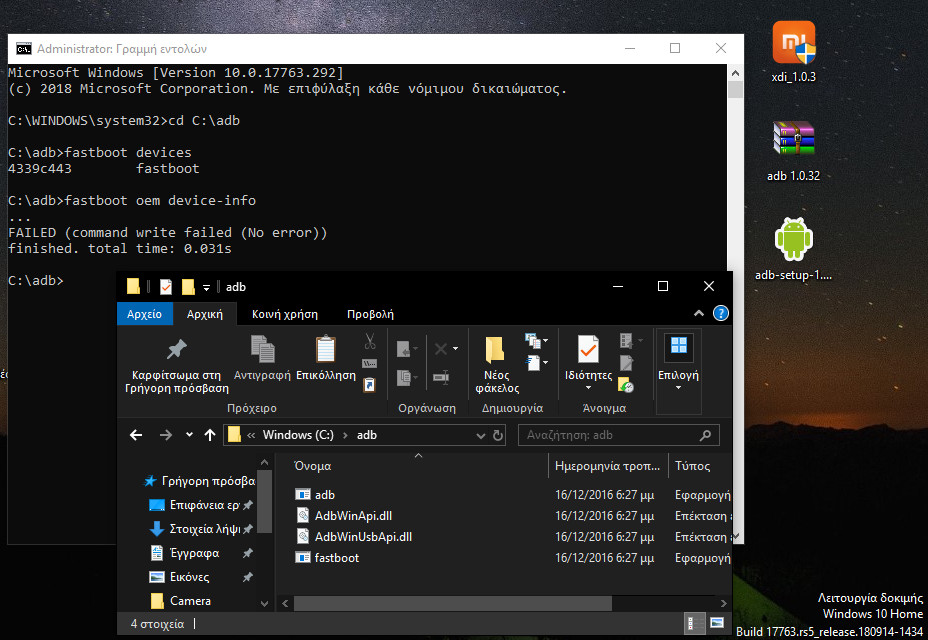Screen dimensions: 928x640
Task: Expand the Ιδιότητες (Properties) dropdown arrow
Action: pos(588,388)
